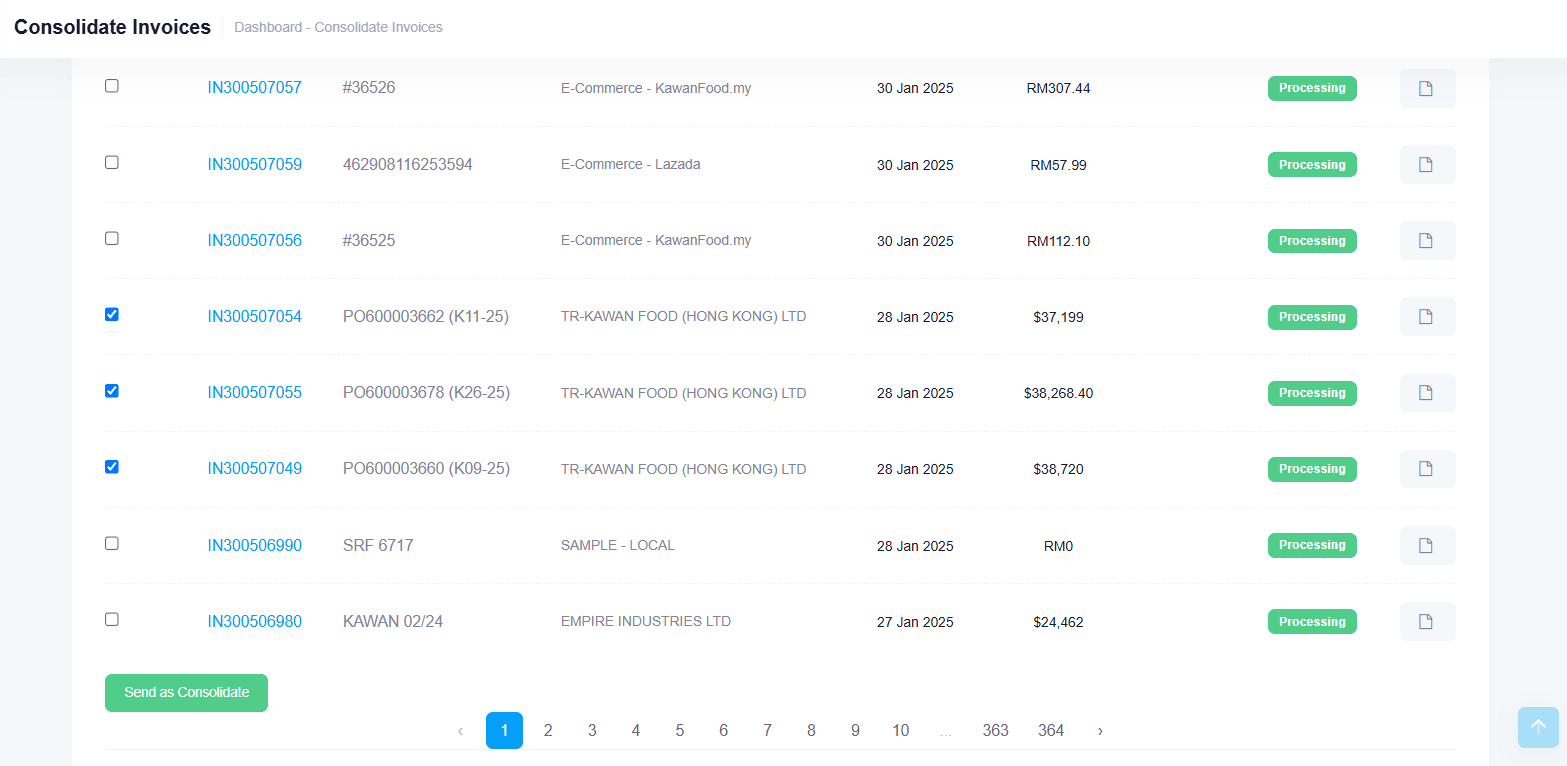This screenshot has width=1567, height=766.
Task: Click Send as Consolidate button
Action: (x=186, y=693)
